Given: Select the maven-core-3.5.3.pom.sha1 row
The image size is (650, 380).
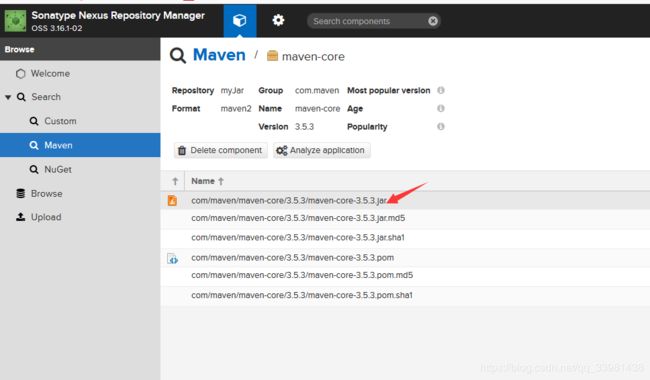Looking at the screenshot, I should tap(405, 295).
